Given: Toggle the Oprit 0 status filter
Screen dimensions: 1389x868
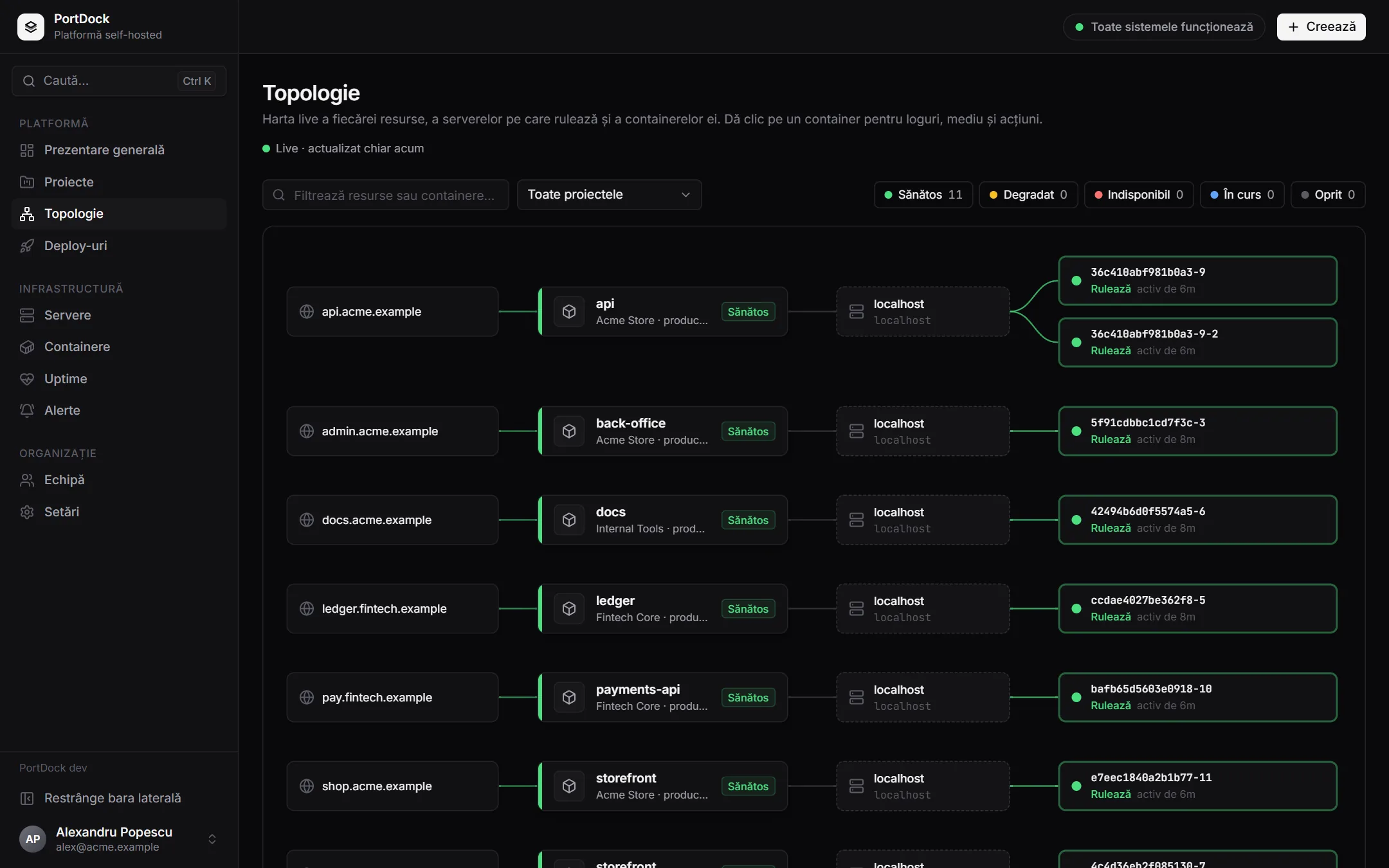Looking at the screenshot, I should [x=1328, y=195].
